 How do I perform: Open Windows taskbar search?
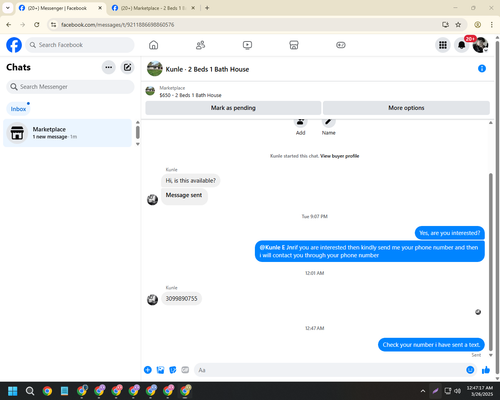tap(30, 391)
